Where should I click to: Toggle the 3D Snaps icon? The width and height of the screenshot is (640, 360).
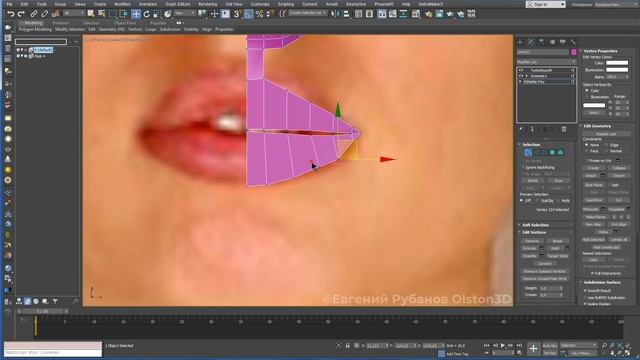click(x=237, y=14)
